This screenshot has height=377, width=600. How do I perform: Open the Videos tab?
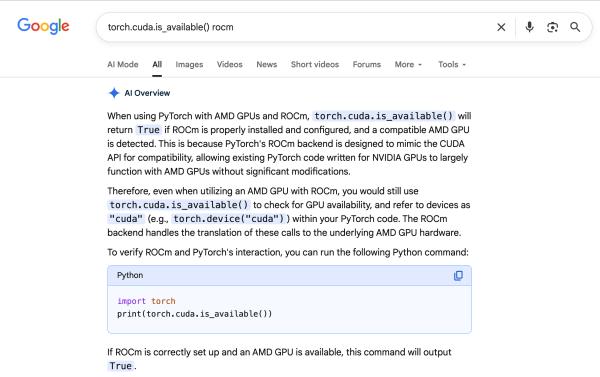(230, 64)
